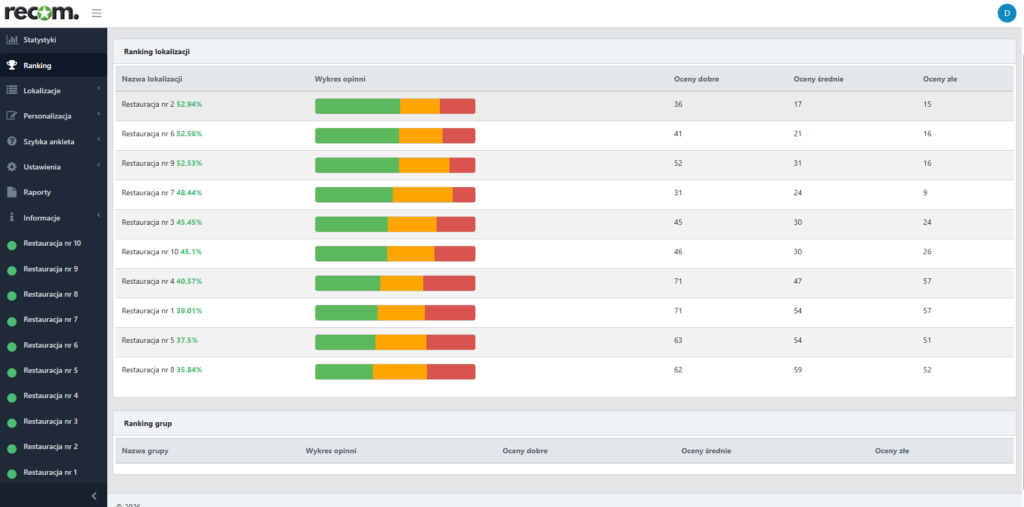Click the Szybka ankieta question icon
The image size is (1024, 507).
click(x=12, y=141)
